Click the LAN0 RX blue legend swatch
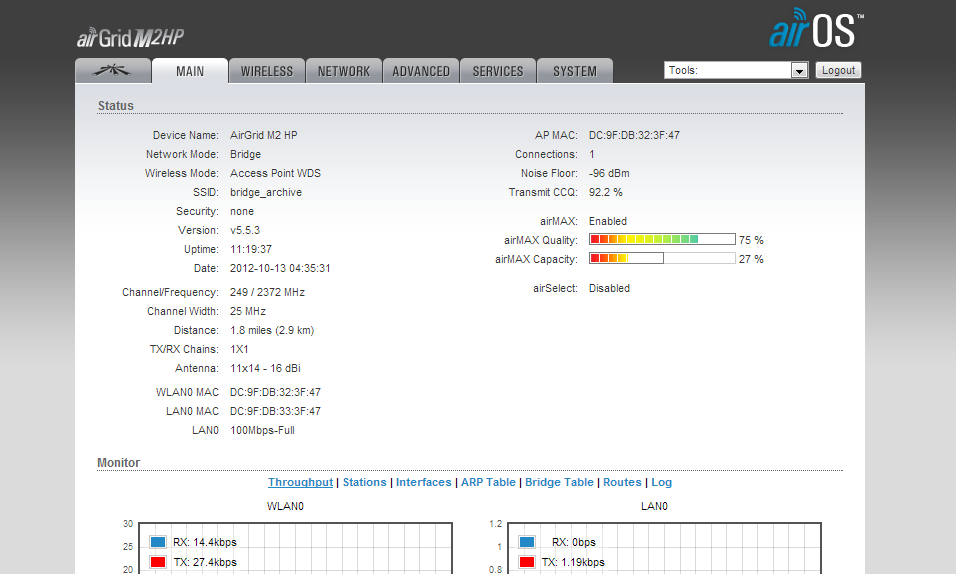 pyautogui.click(x=527, y=542)
